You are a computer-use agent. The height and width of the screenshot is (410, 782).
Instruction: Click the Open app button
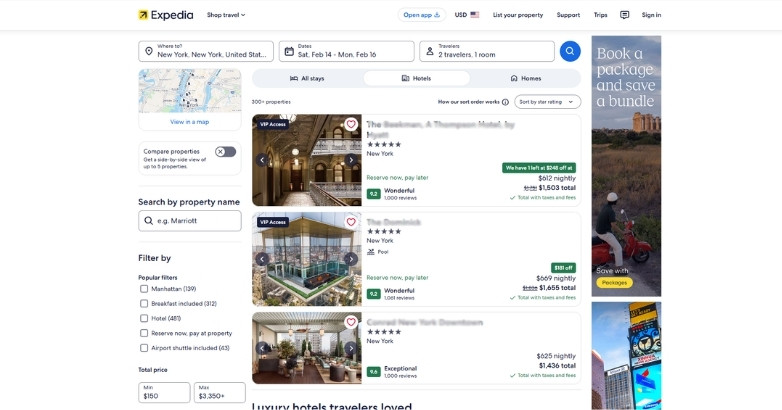coord(421,15)
